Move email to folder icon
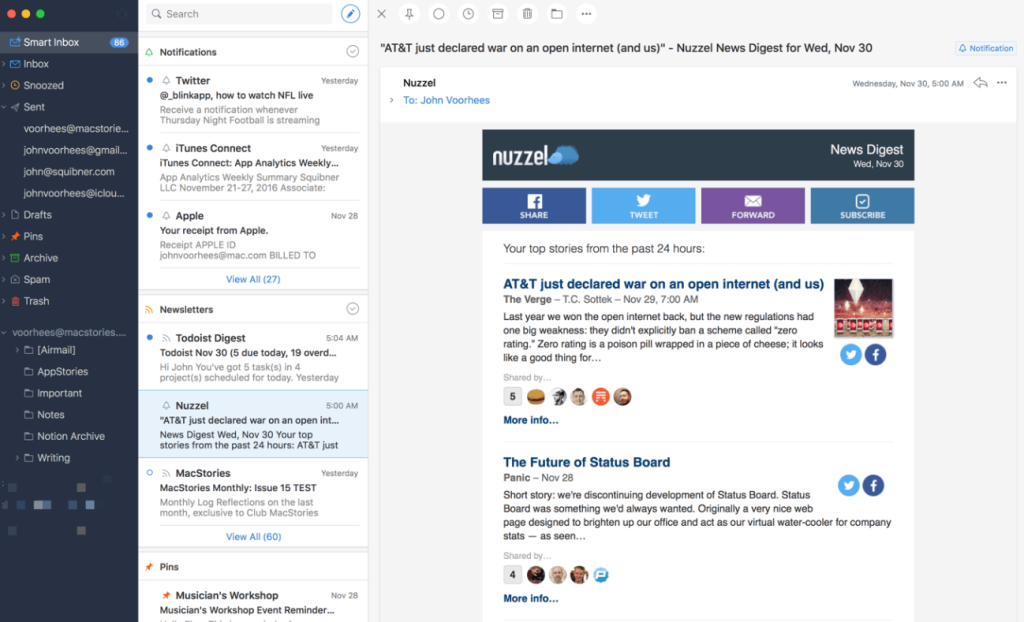1024x622 pixels. click(x=556, y=14)
